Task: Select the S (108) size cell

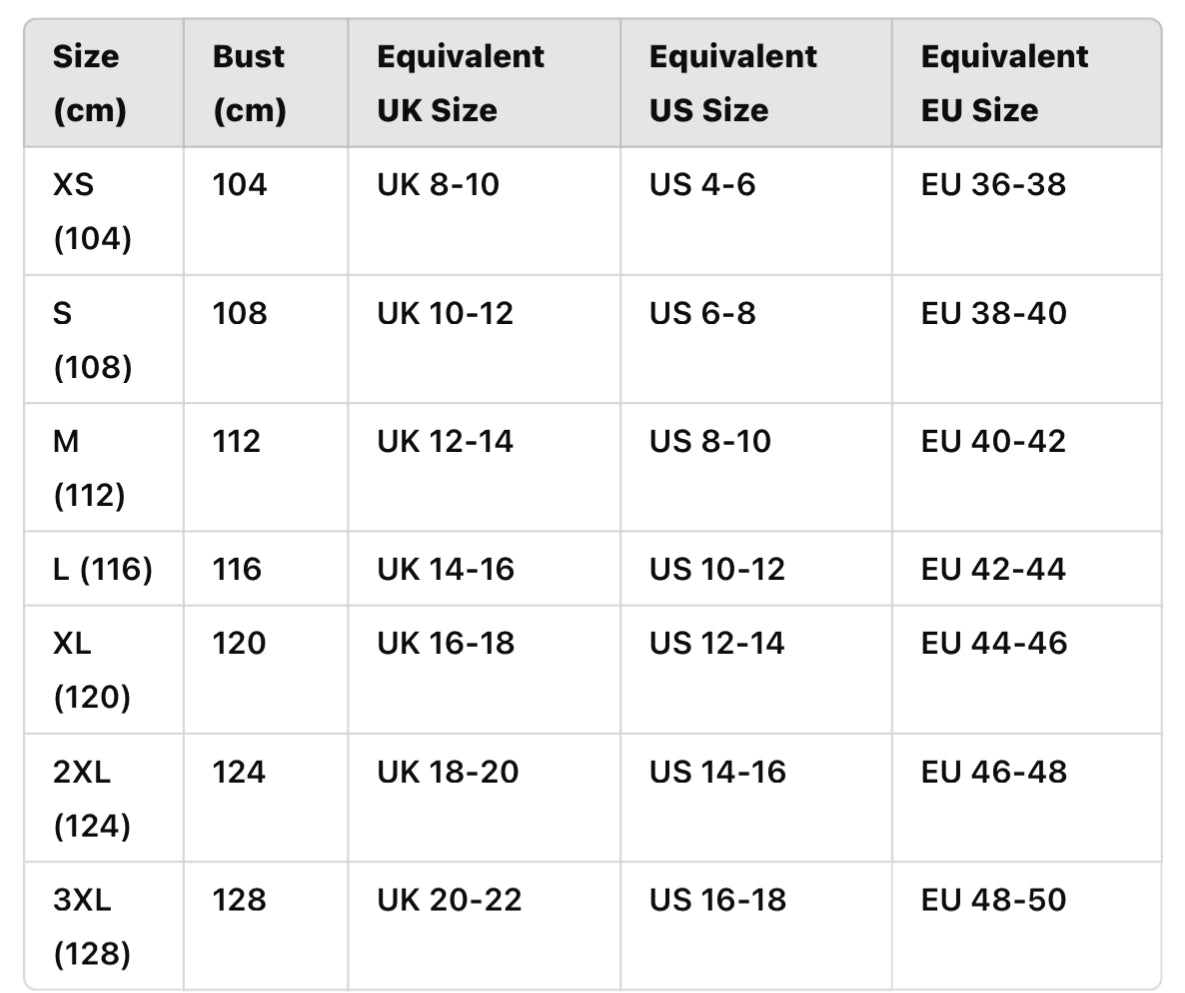Action: [92, 340]
